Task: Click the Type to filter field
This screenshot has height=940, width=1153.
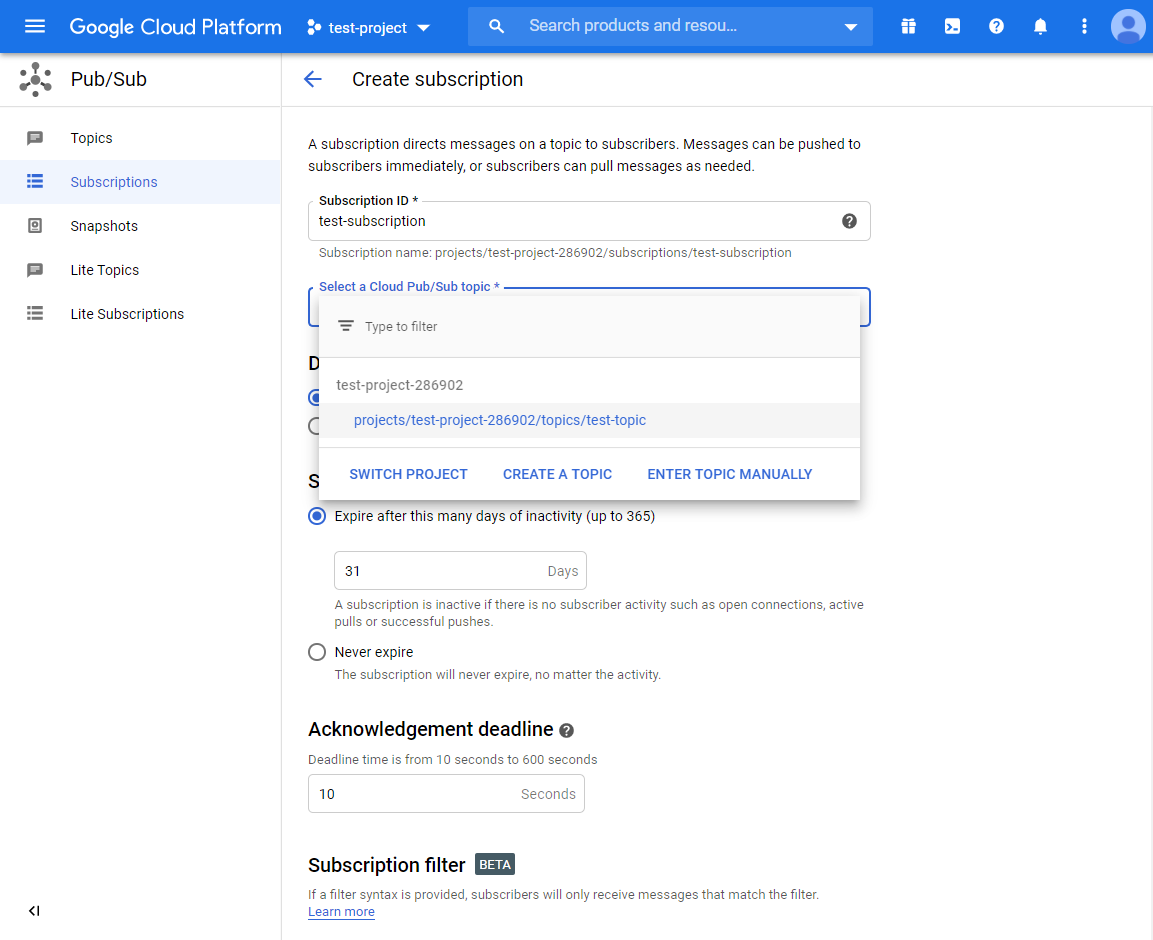Action: 589,327
